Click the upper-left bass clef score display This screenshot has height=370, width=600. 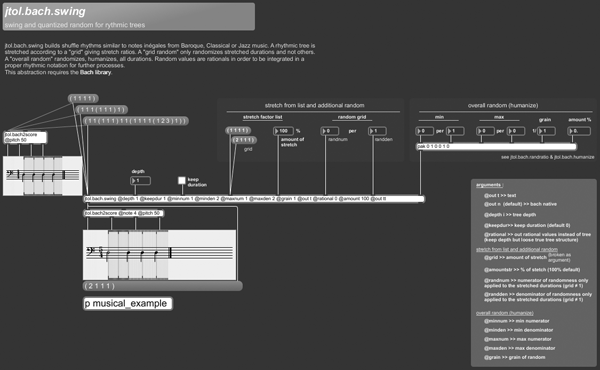point(42,176)
